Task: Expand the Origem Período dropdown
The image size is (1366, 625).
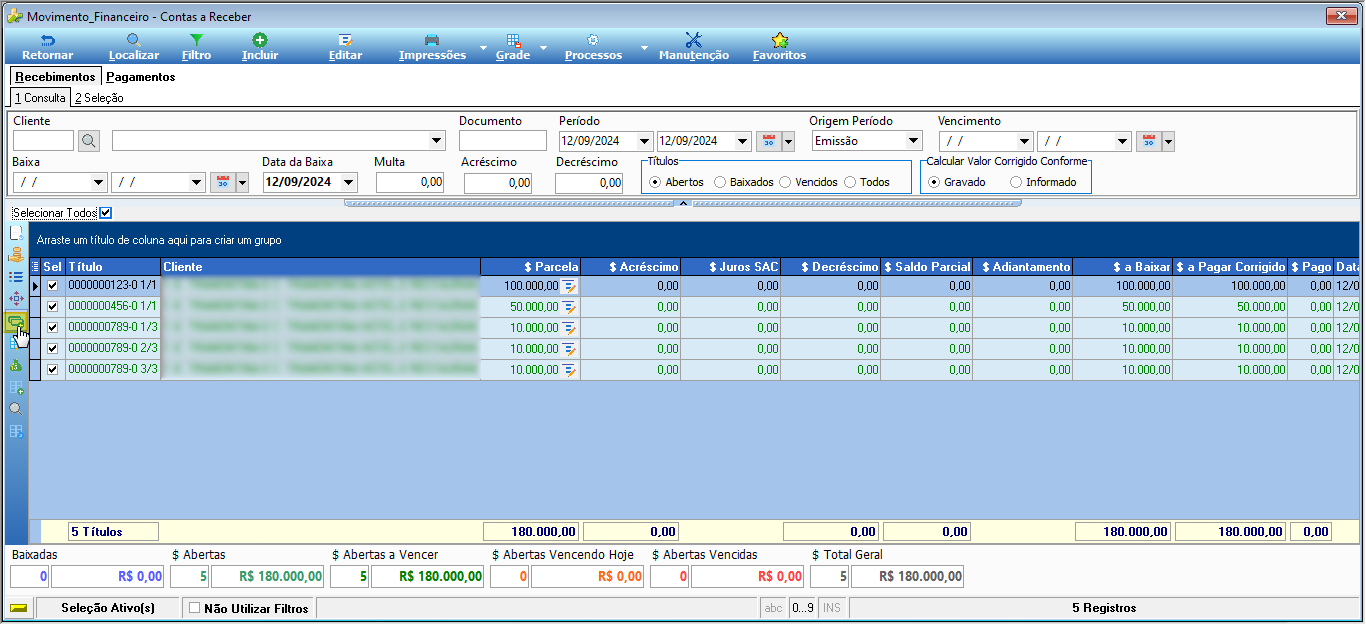Action: [x=913, y=141]
